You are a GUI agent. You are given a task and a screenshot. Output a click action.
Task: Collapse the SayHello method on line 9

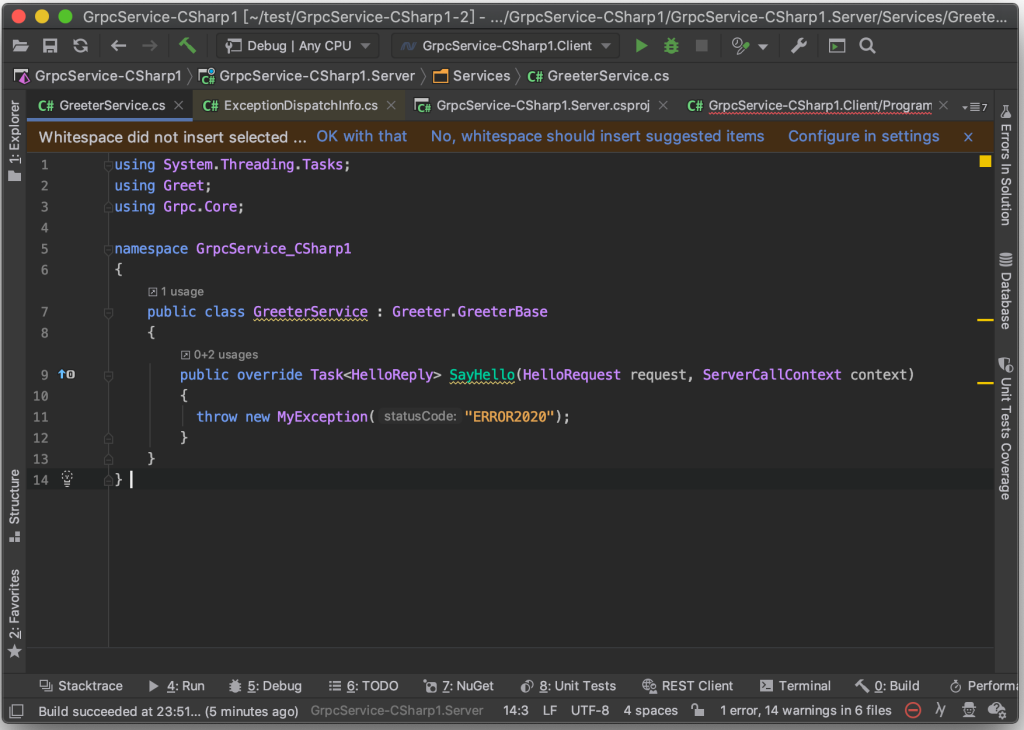coord(108,375)
